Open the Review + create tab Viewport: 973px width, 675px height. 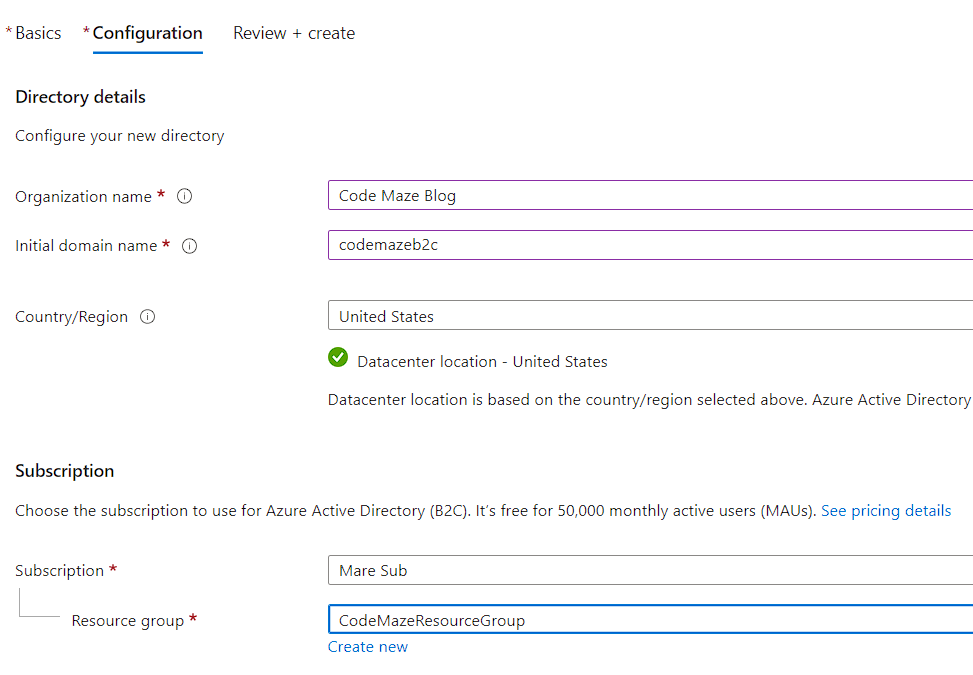[294, 33]
